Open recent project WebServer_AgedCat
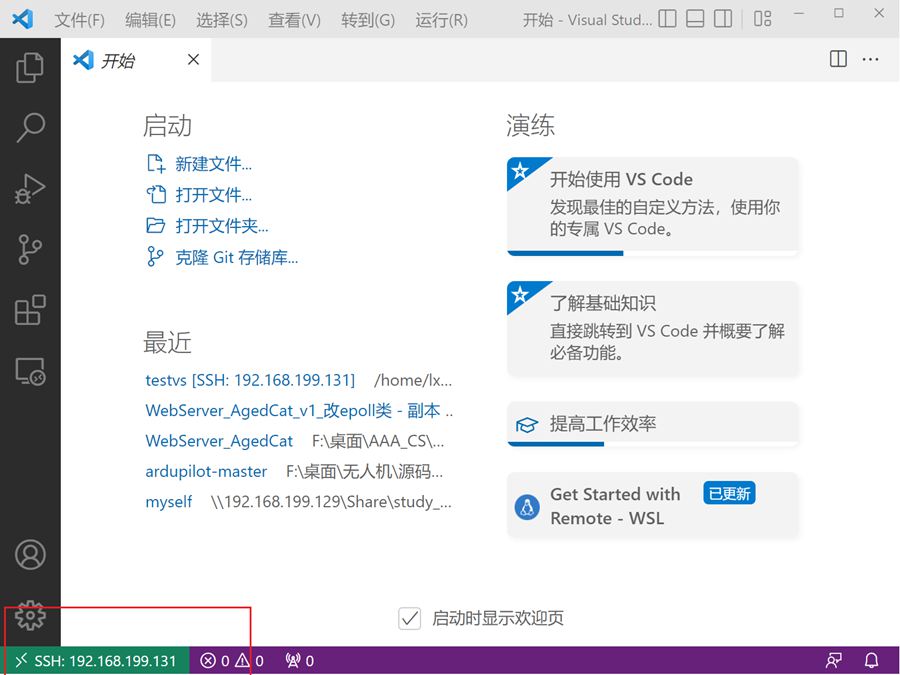Screen dimensions: 900x675 click(x=219, y=440)
